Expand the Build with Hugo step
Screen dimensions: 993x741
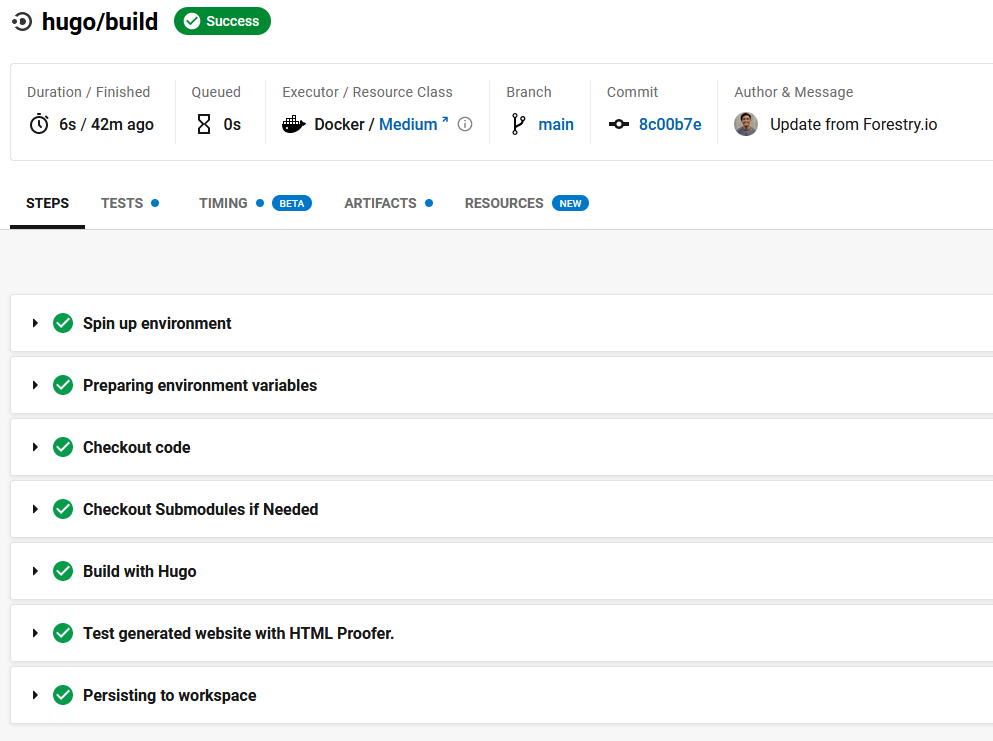click(x=35, y=571)
